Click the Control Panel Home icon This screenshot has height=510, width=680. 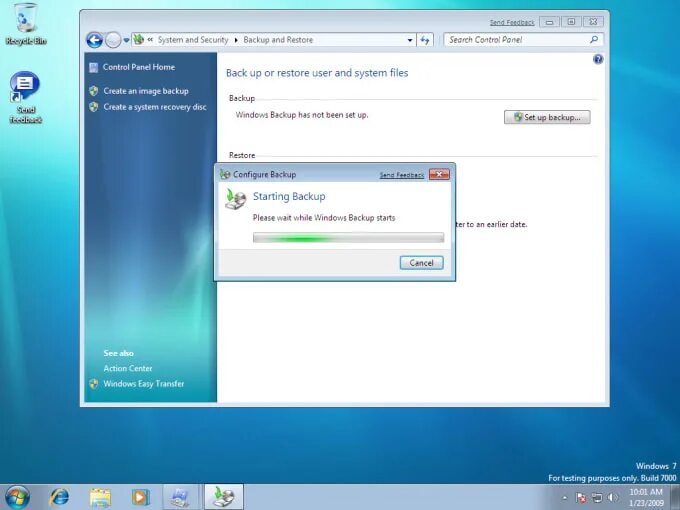pos(94,68)
